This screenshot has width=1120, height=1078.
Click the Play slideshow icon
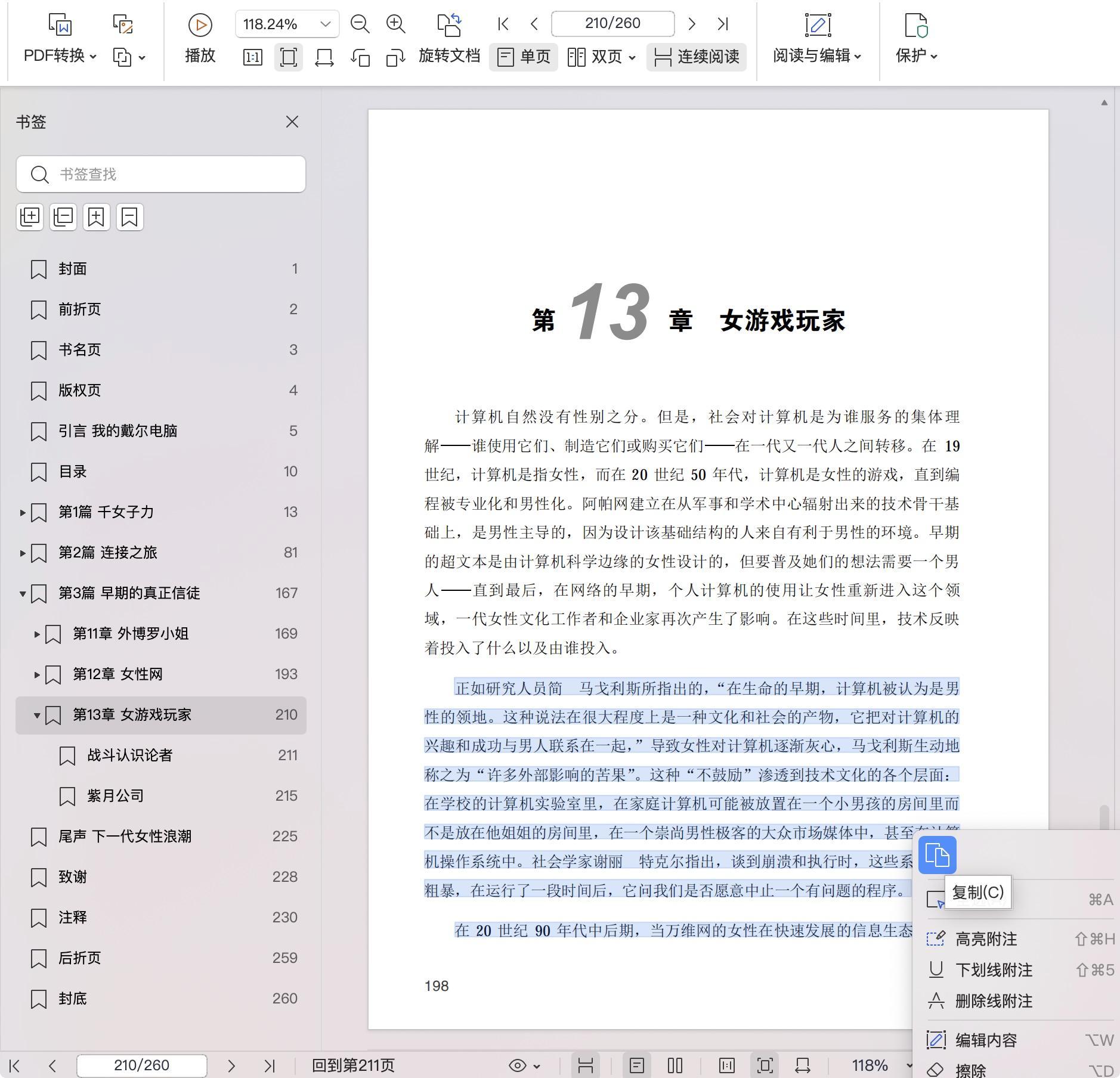(200, 25)
